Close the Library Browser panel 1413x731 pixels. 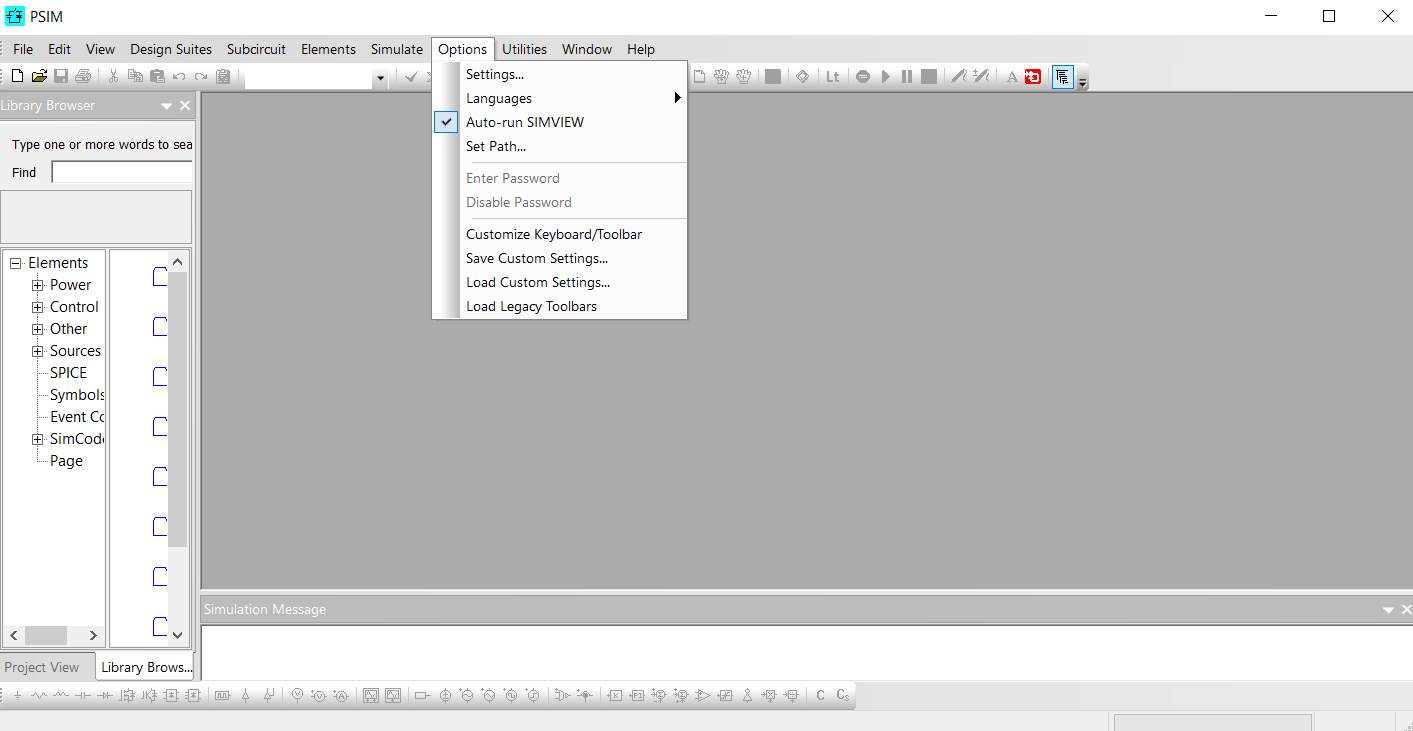[x=185, y=105]
